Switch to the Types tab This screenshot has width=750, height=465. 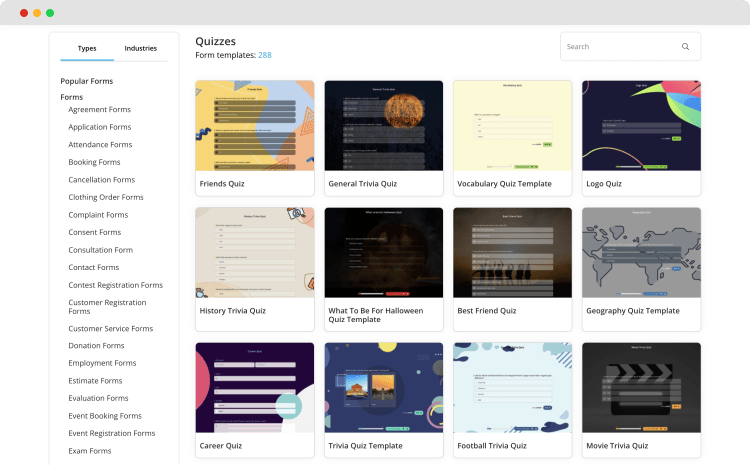coord(87,48)
